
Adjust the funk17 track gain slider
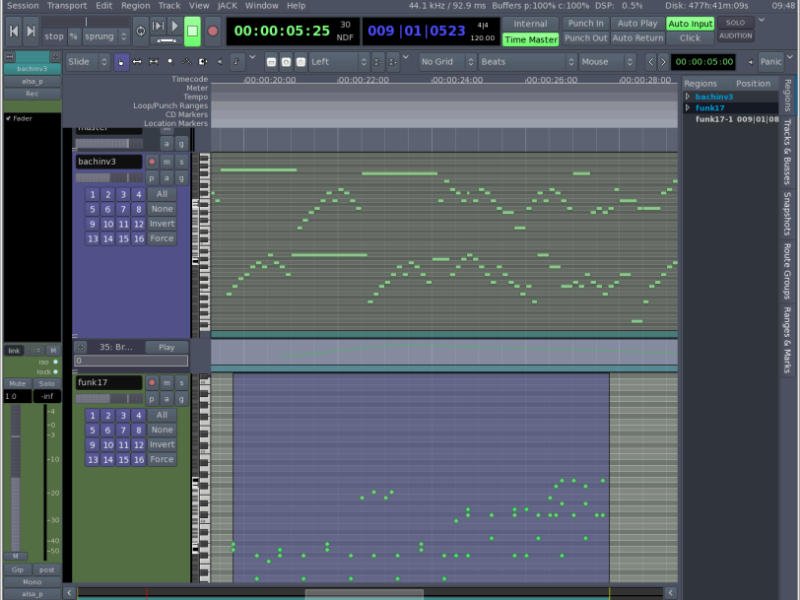[108, 398]
